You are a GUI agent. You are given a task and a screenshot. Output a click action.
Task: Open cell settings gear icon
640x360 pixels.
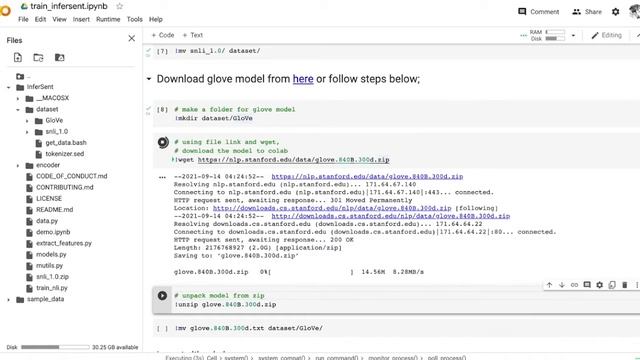point(599,285)
